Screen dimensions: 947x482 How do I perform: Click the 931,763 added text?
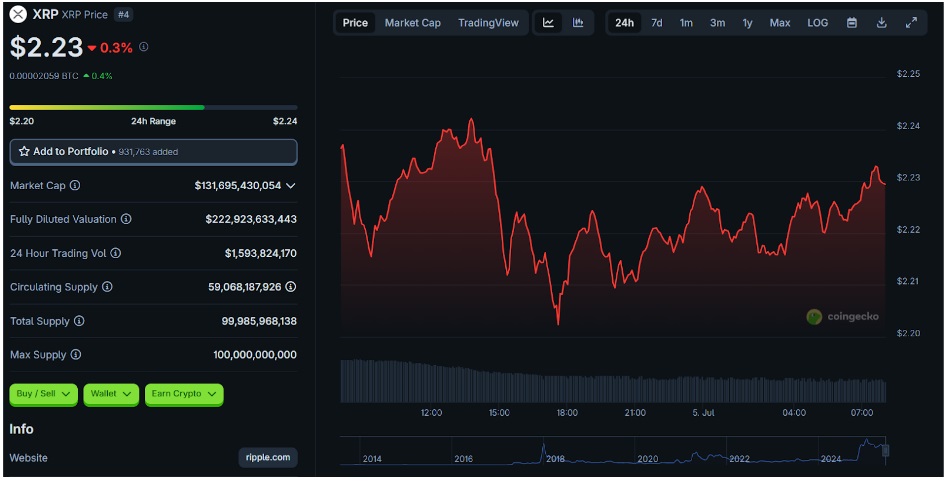(x=148, y=152)
